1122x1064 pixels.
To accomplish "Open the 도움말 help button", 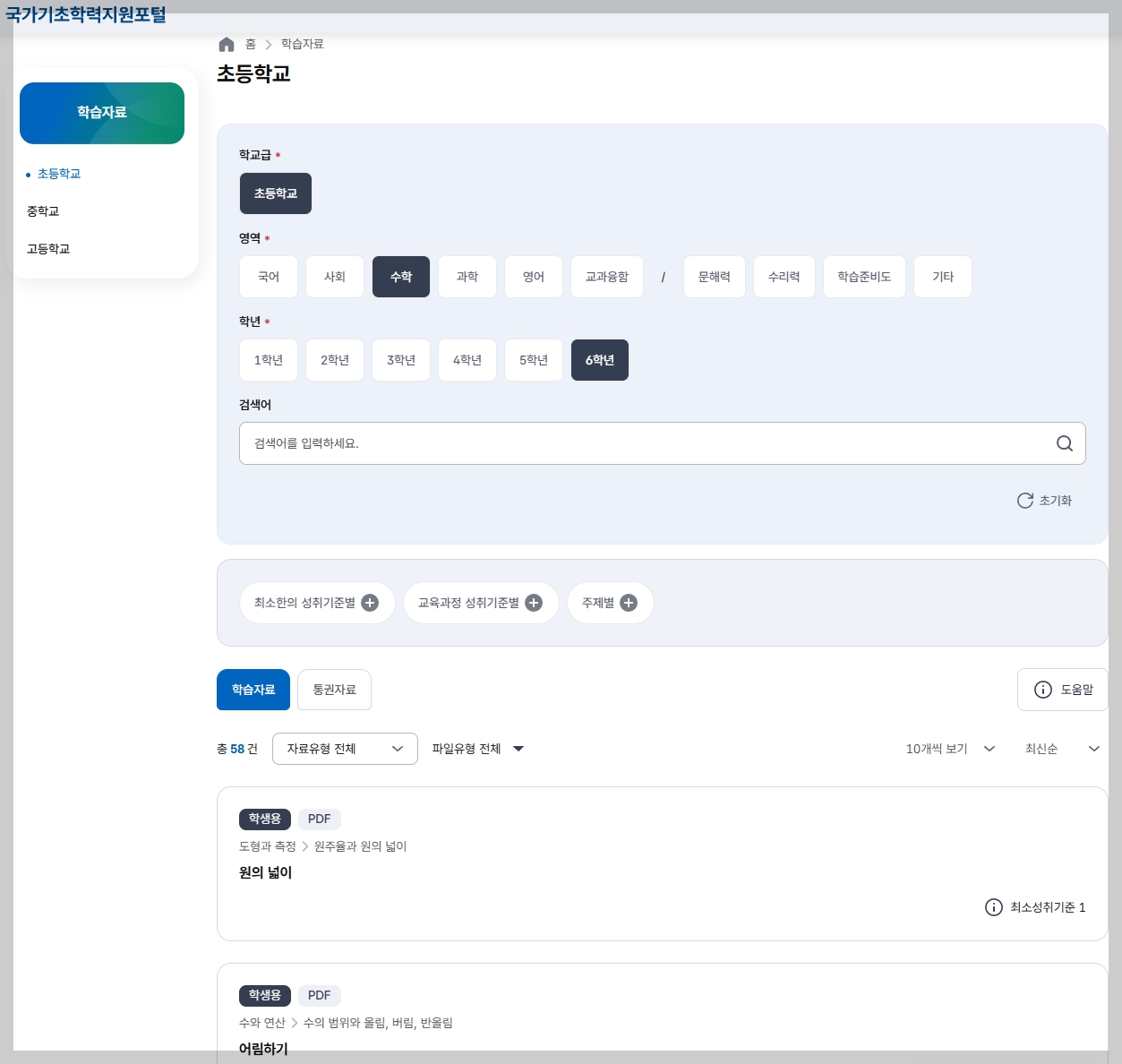I will point(1063,690).
